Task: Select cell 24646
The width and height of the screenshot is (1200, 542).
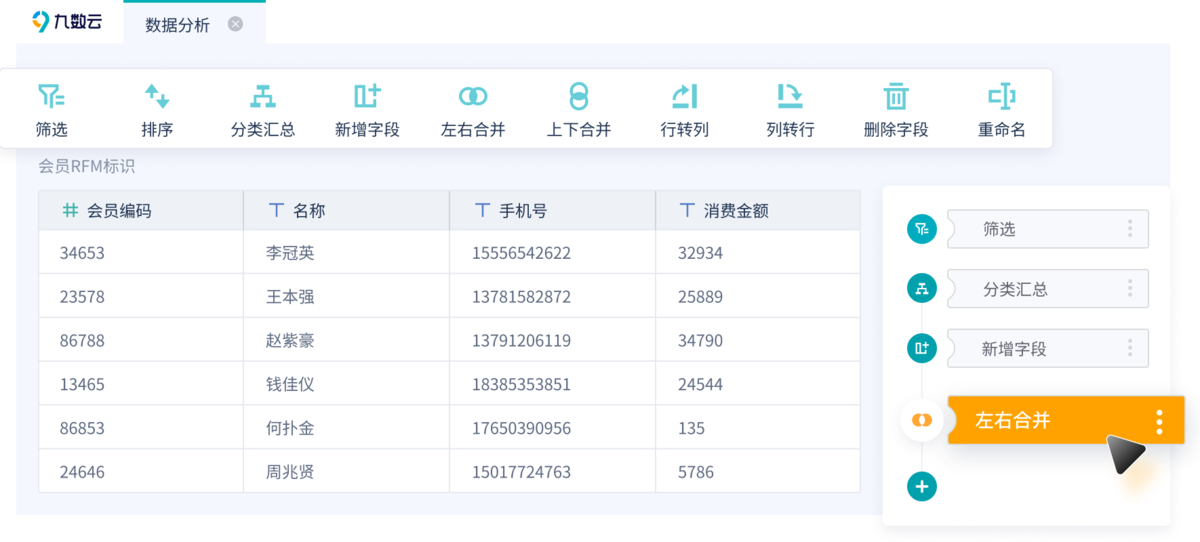Action: coord(141,471)
